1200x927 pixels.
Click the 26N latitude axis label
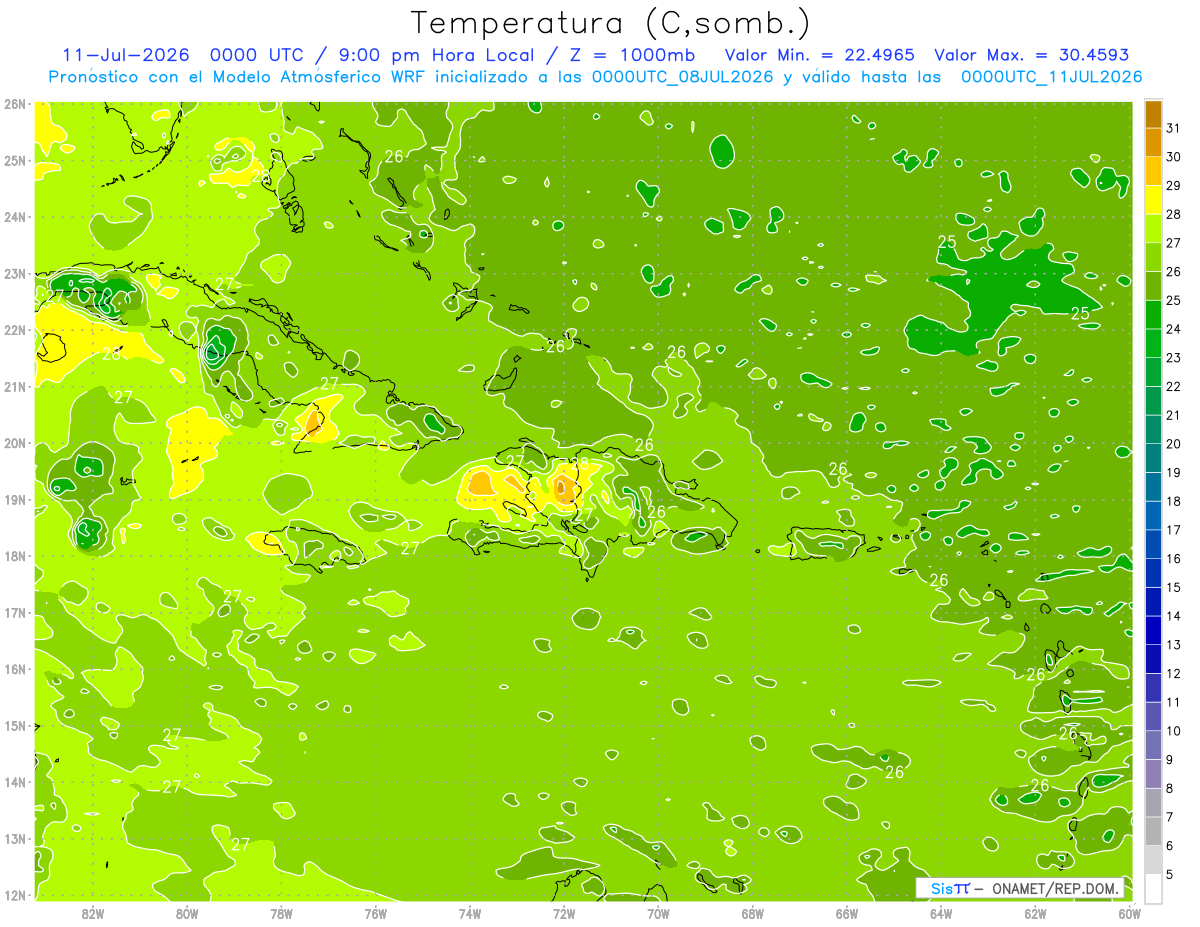[x=15, y=104]
